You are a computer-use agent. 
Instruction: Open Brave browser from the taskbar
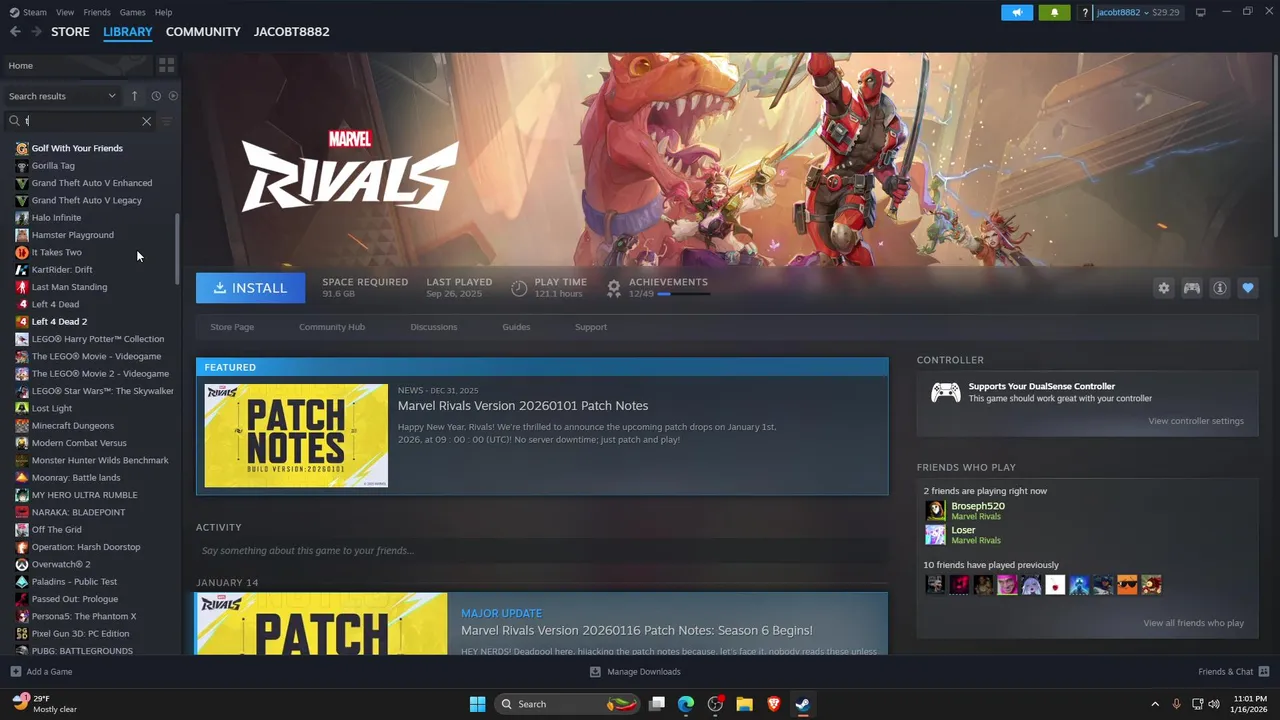(773, 704)
